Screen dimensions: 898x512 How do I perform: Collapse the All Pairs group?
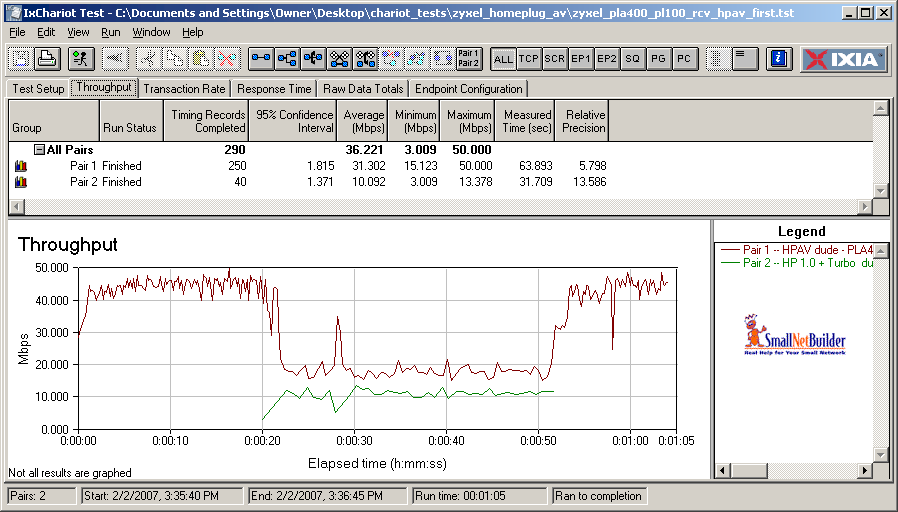39,150
